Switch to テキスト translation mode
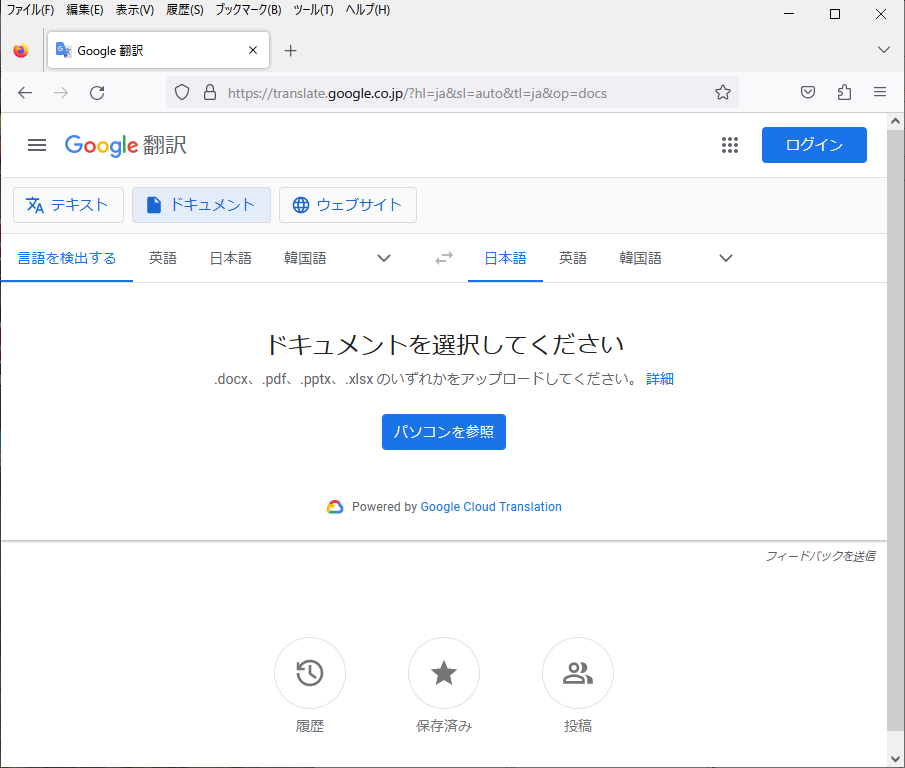905x768 pixels. pos(68,205)
